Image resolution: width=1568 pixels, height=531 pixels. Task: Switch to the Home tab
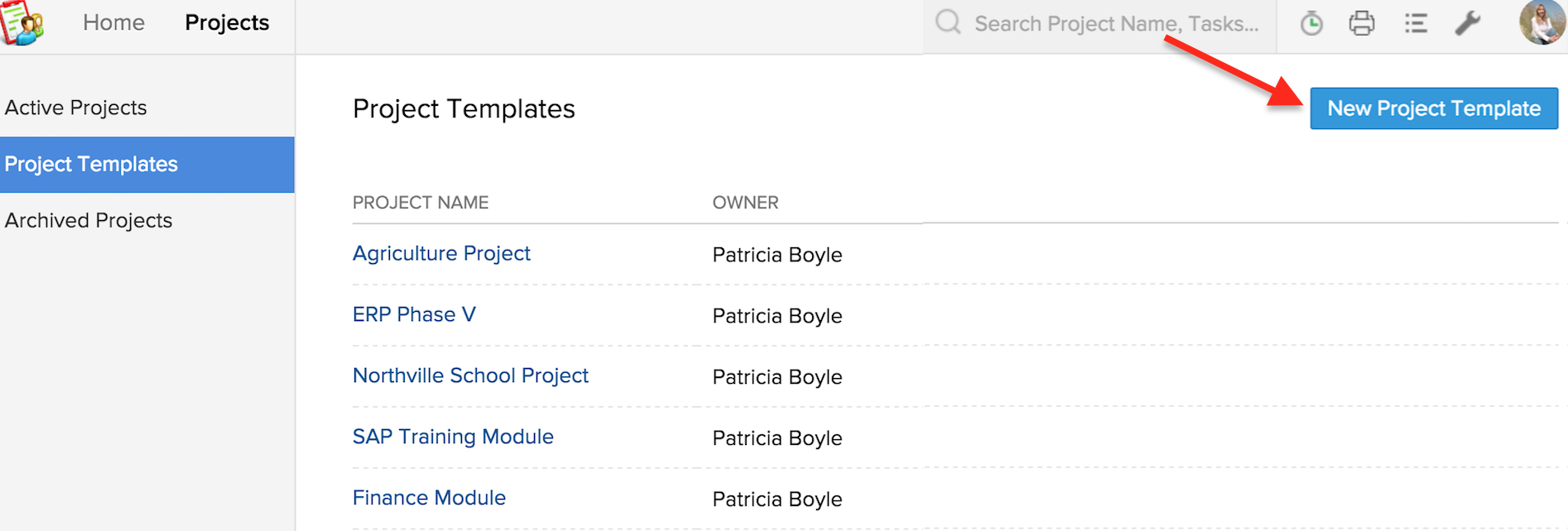tap(113, 23)
